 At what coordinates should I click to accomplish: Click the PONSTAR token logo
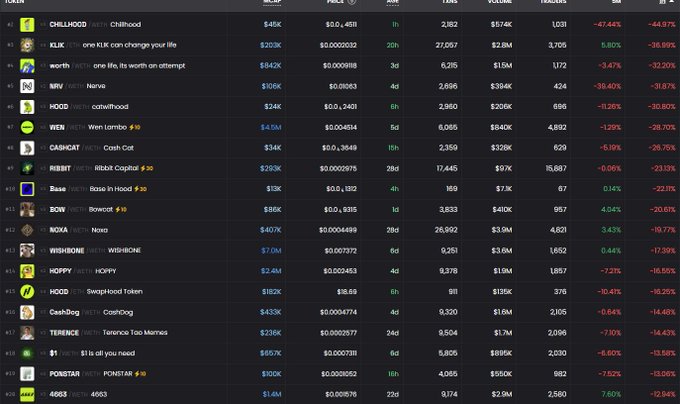coord(27,374)
